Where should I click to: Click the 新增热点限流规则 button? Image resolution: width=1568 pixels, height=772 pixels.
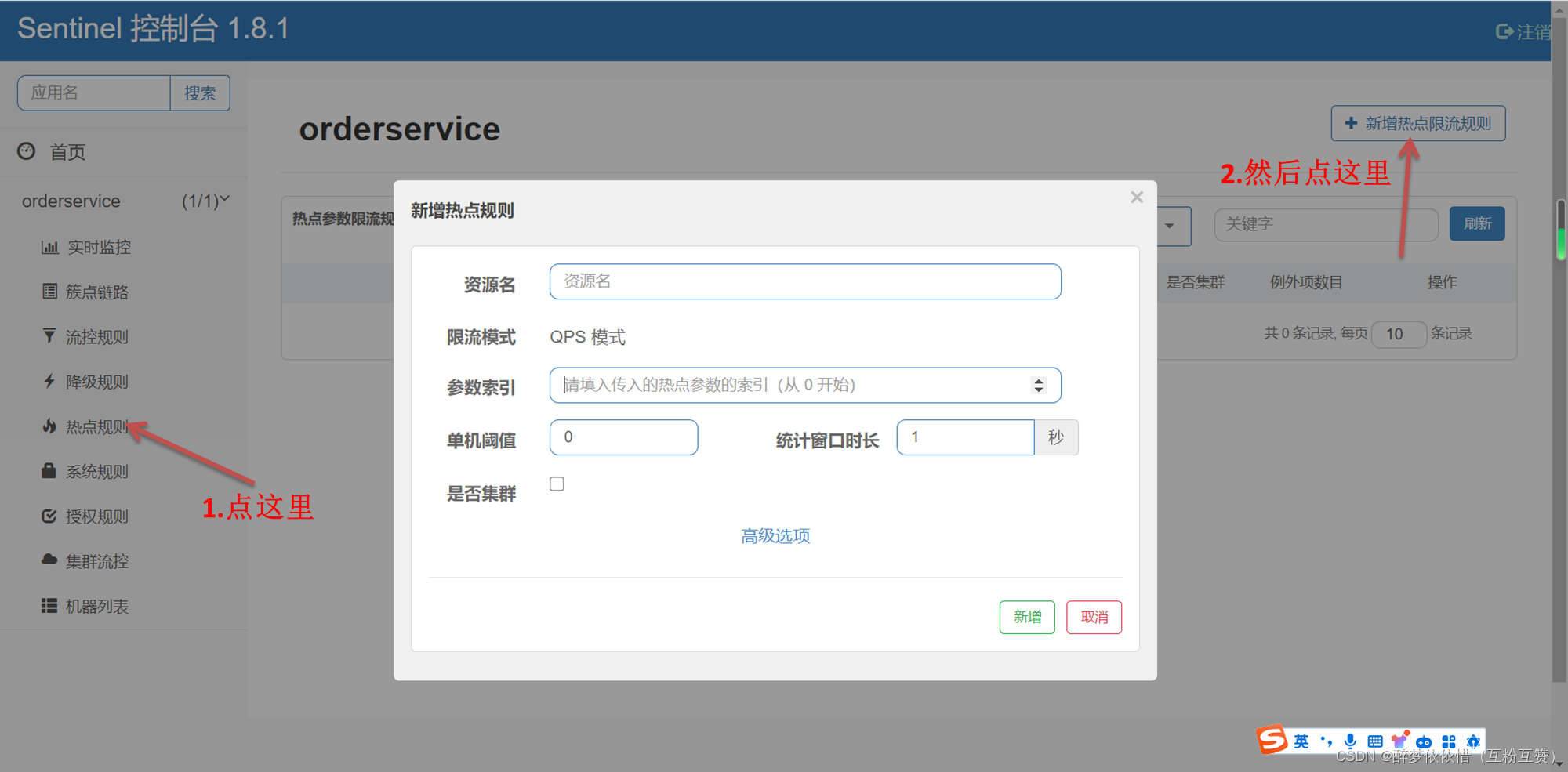pos(1418,123)
